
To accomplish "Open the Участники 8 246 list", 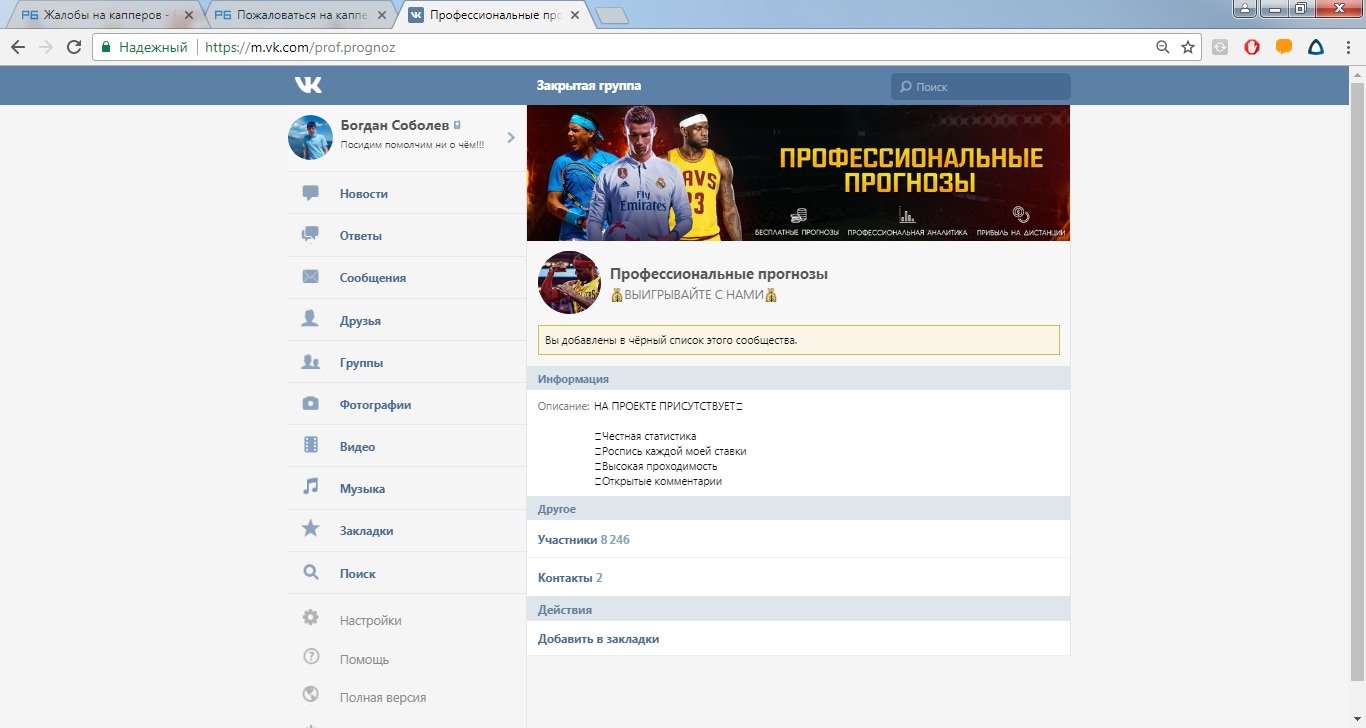I will point(583,540).
